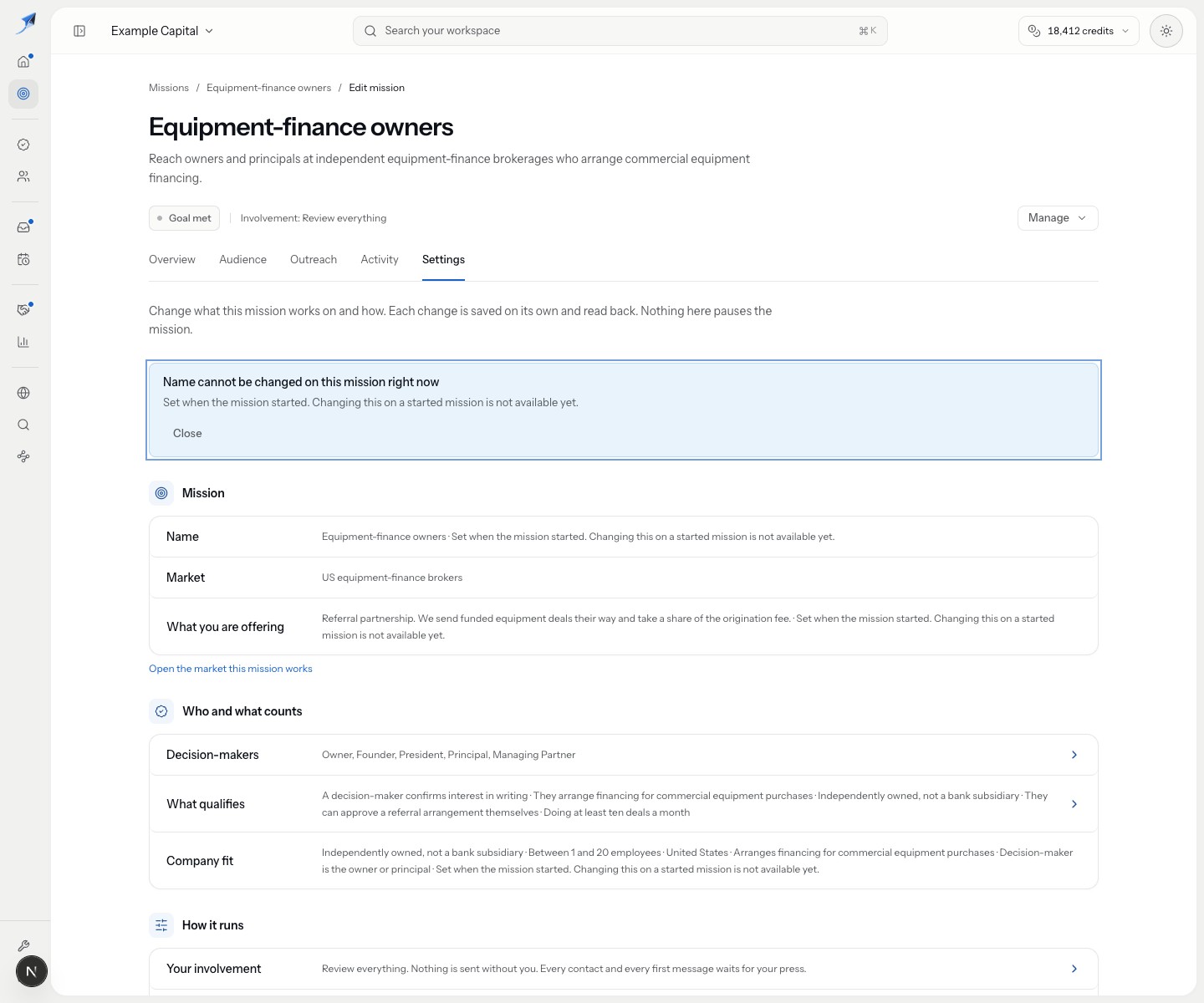
Task: Open the market this mission works link
Action: [231, 669]
